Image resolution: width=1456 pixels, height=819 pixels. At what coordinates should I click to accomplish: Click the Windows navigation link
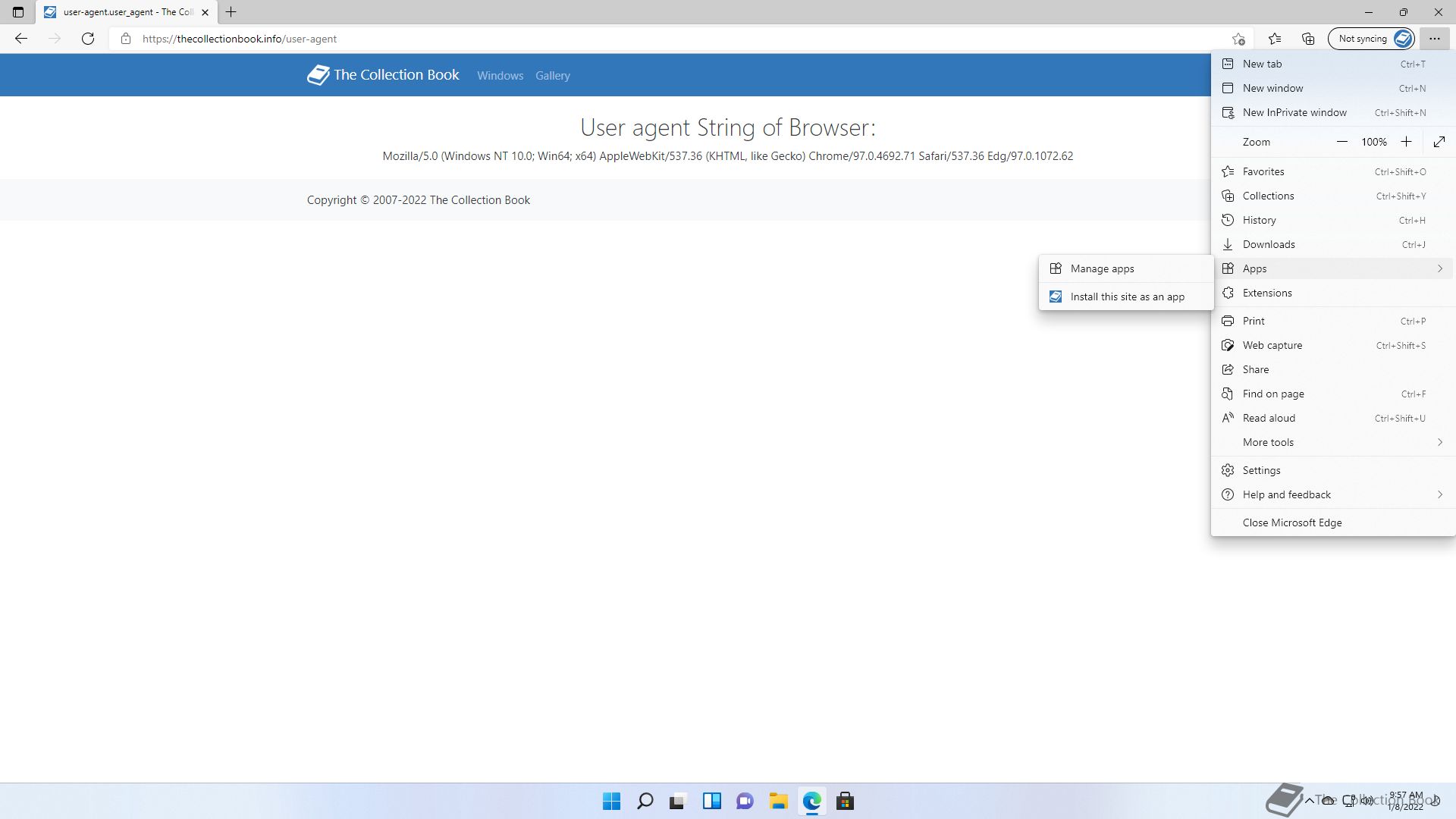(500, 76)
